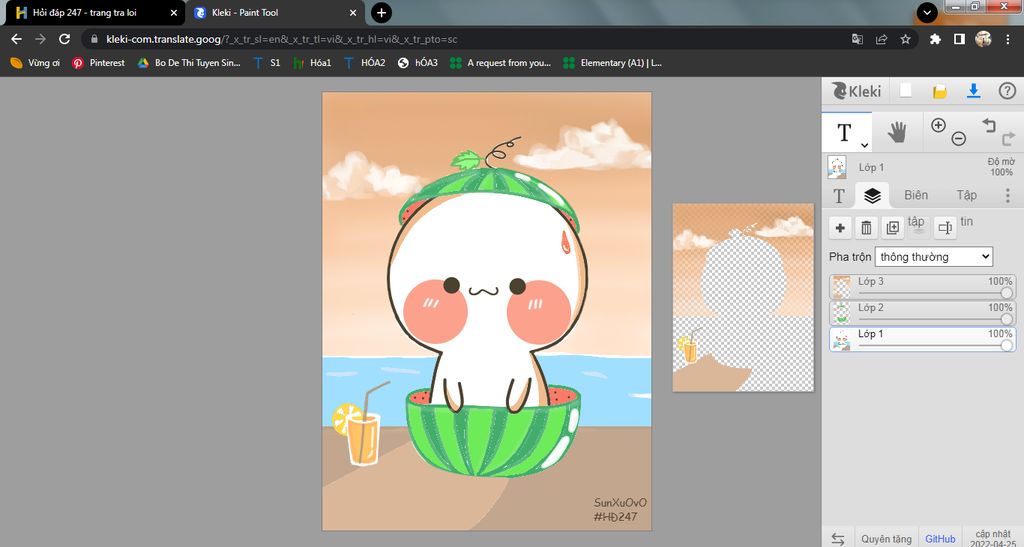1024x547 pixels.
Task: Undo the last action
Action: tap(988, 125)
